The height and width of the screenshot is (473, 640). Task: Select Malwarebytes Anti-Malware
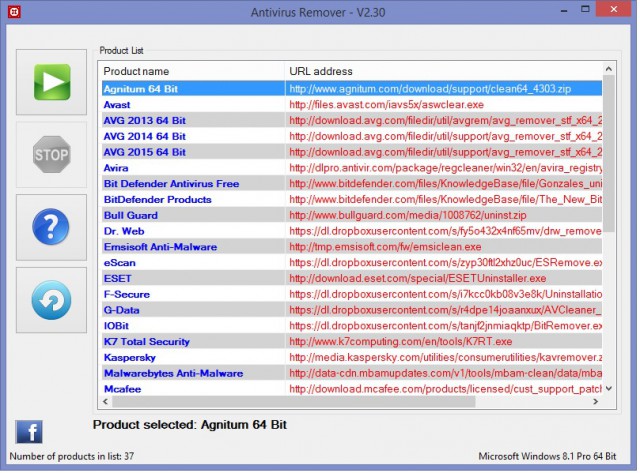coord(352,373)
